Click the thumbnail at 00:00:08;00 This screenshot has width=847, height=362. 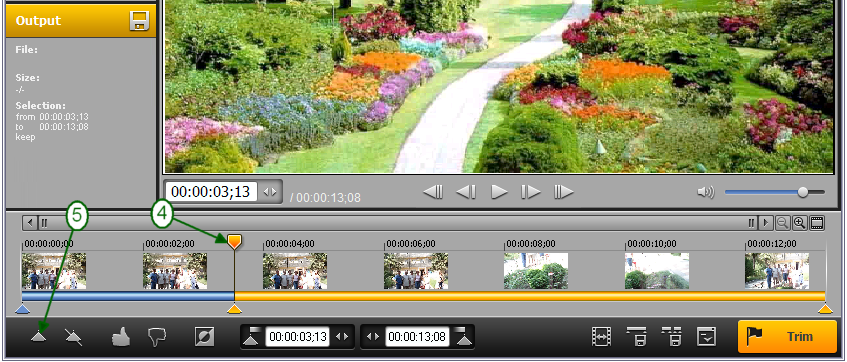[x=536, y=271]
